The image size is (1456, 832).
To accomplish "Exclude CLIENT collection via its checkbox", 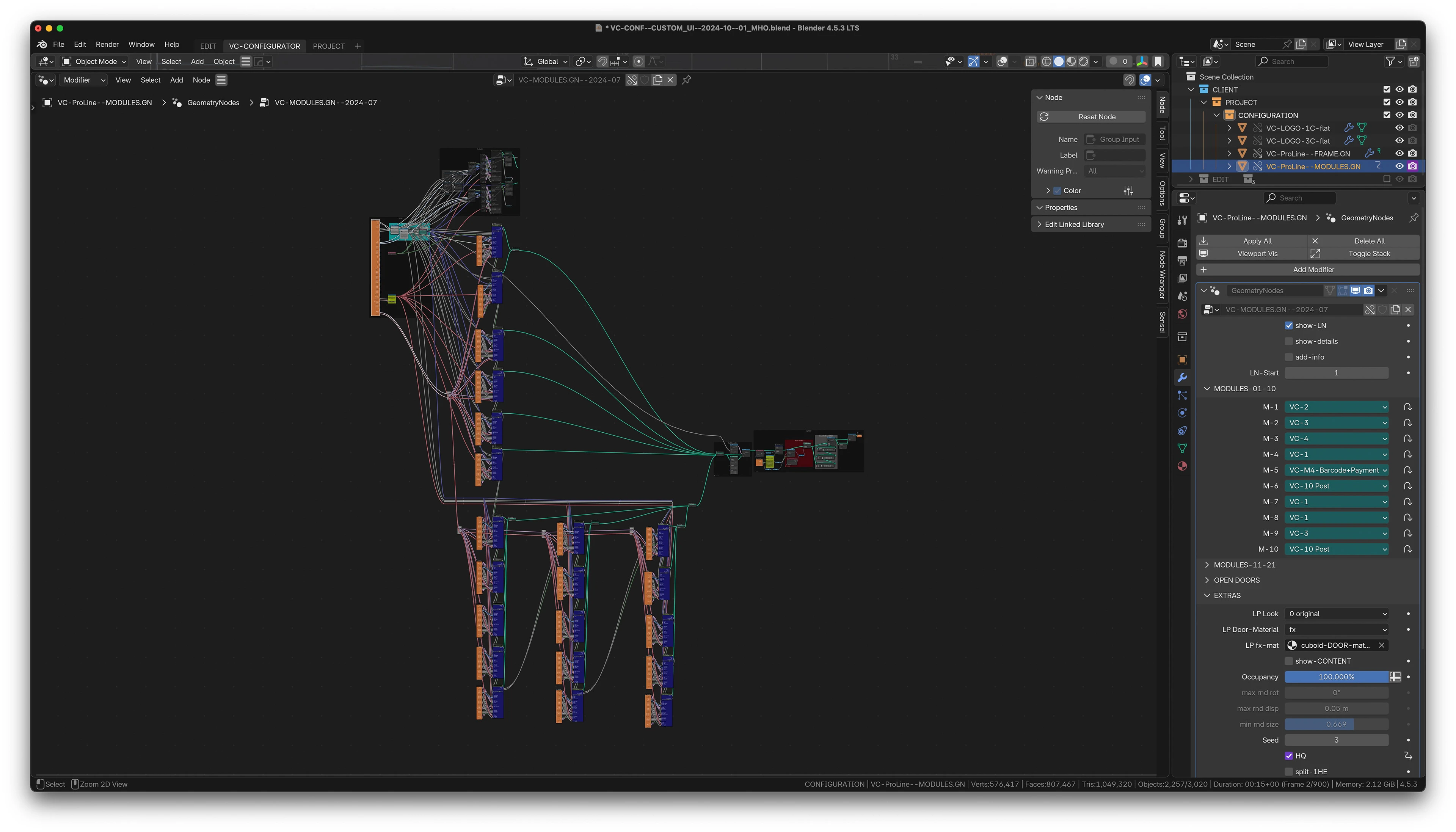I will (x=1386, y=89).
